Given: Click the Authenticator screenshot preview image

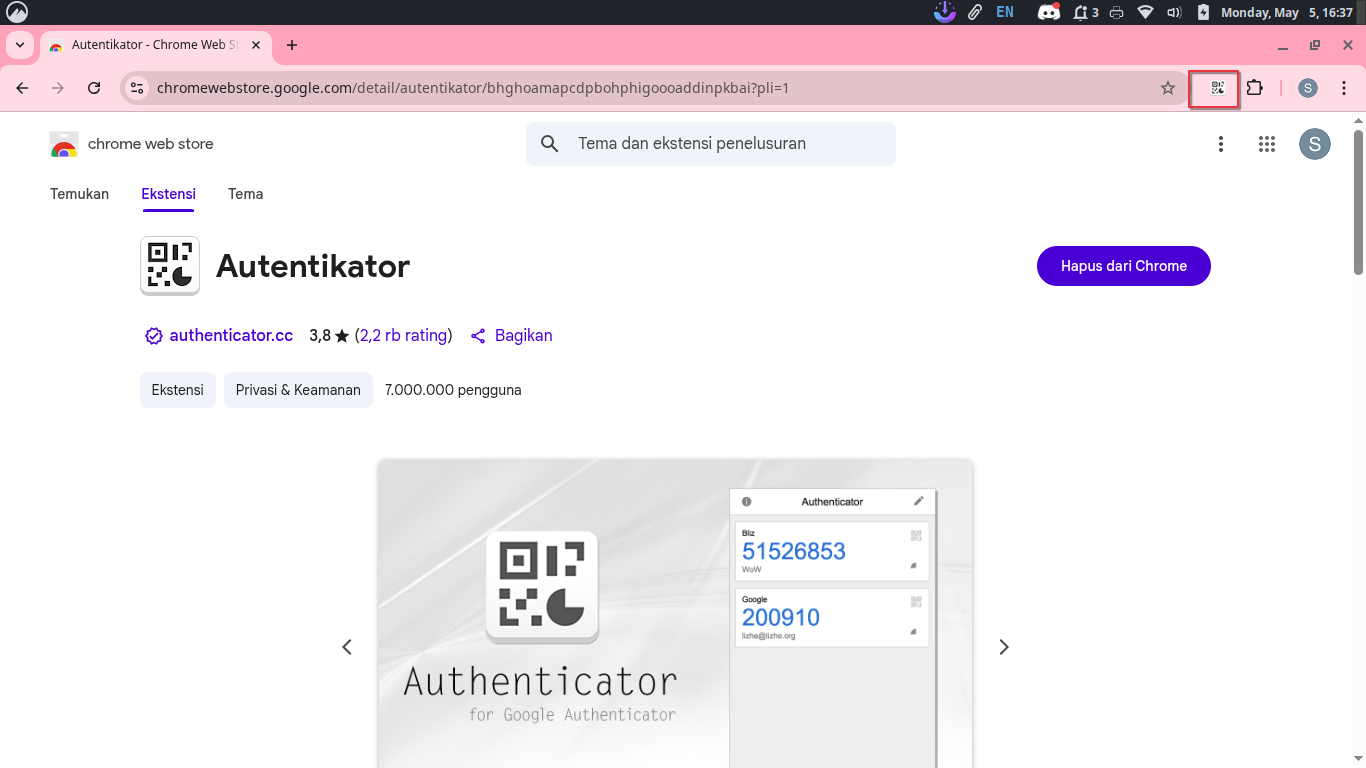Looking at the screenshot, I should tap(675, 614).
